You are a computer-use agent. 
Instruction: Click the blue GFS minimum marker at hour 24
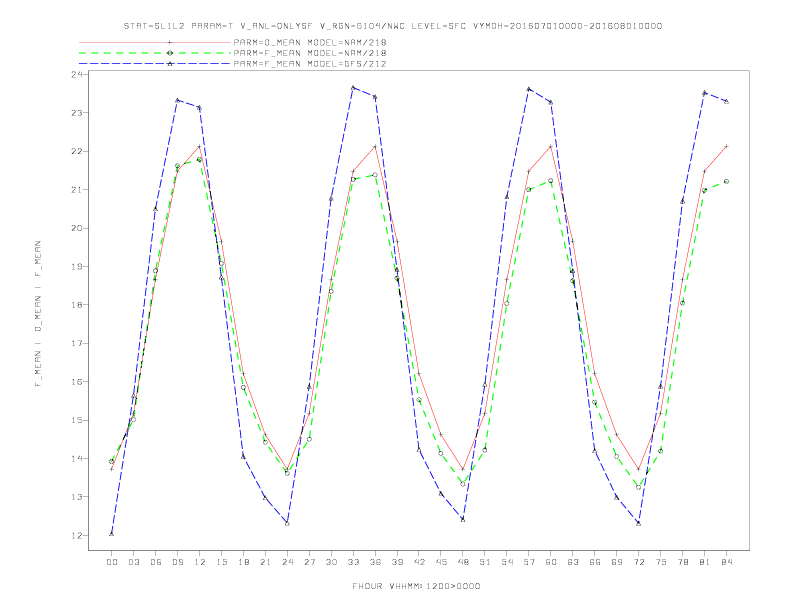coord(287,523)
